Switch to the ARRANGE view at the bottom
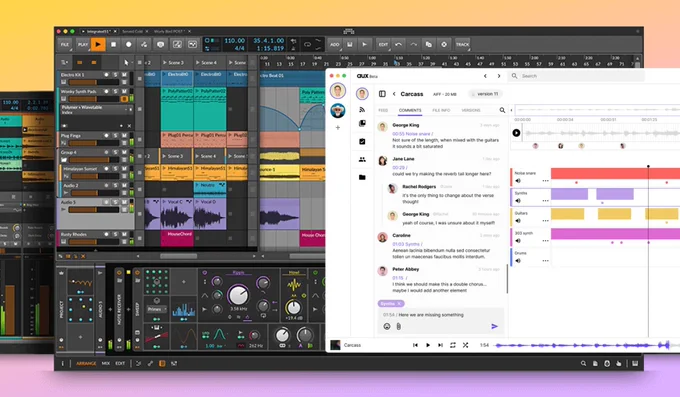 [x=86, y=364]
